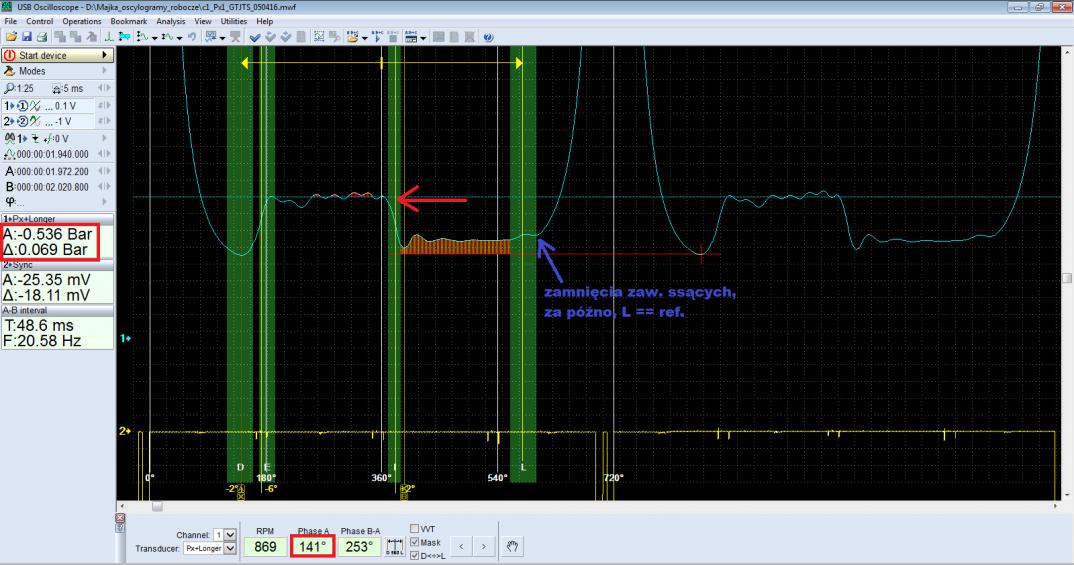Viewport: 1074px width, 565px height.
Task: Click channel 2 green waveform coupling icon
Action: (35, 121)
